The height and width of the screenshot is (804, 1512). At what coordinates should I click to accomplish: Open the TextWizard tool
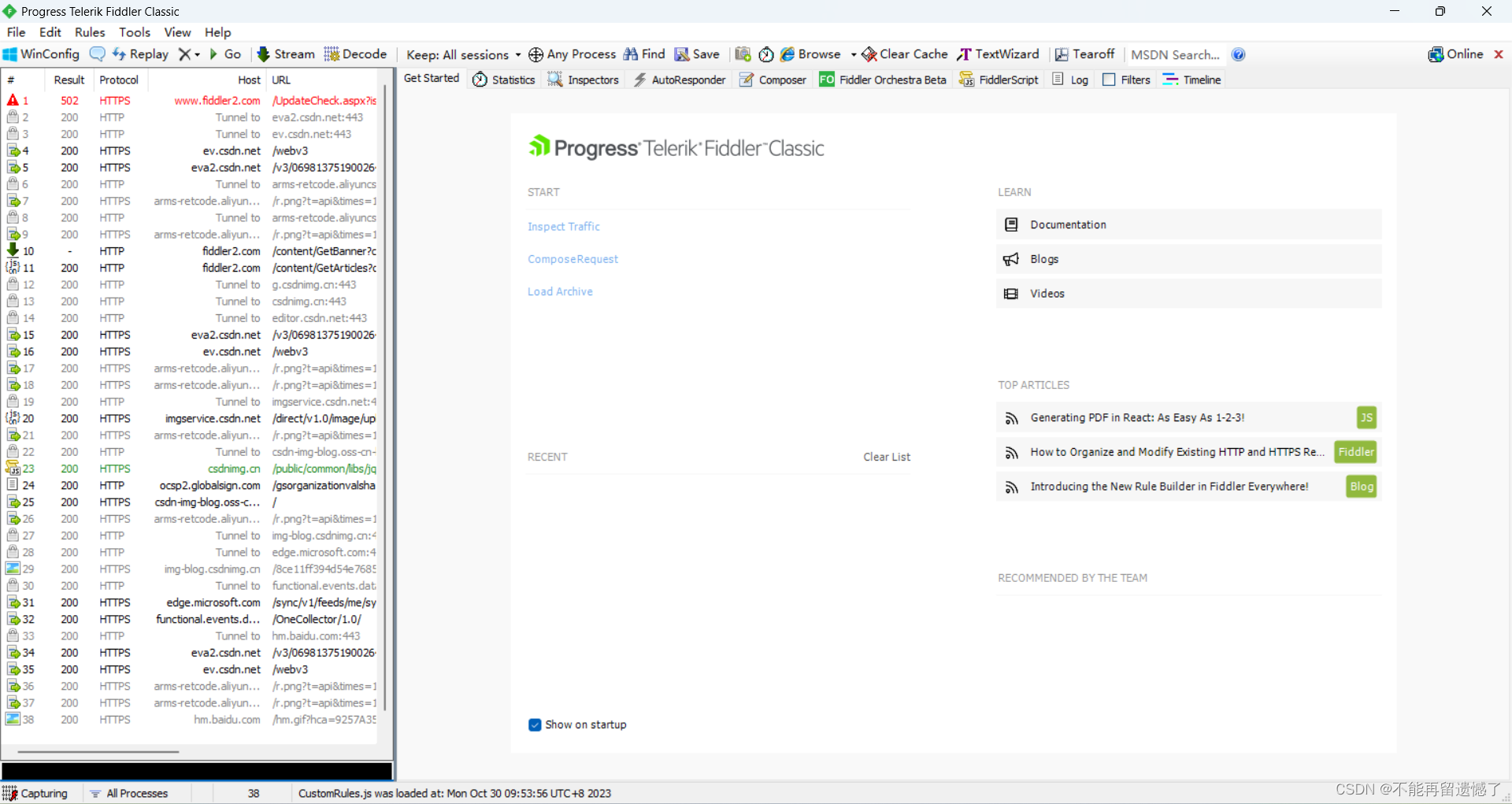[998, 54]
